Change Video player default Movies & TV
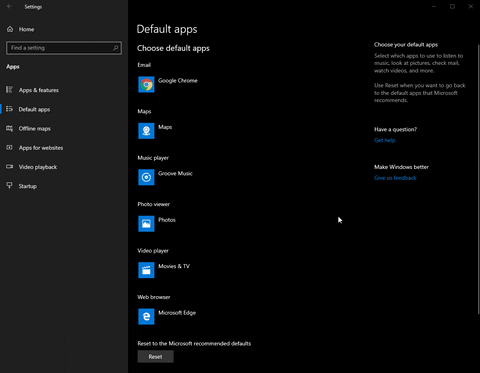Screen dimensions: 480x373 [x=174, y=266]
